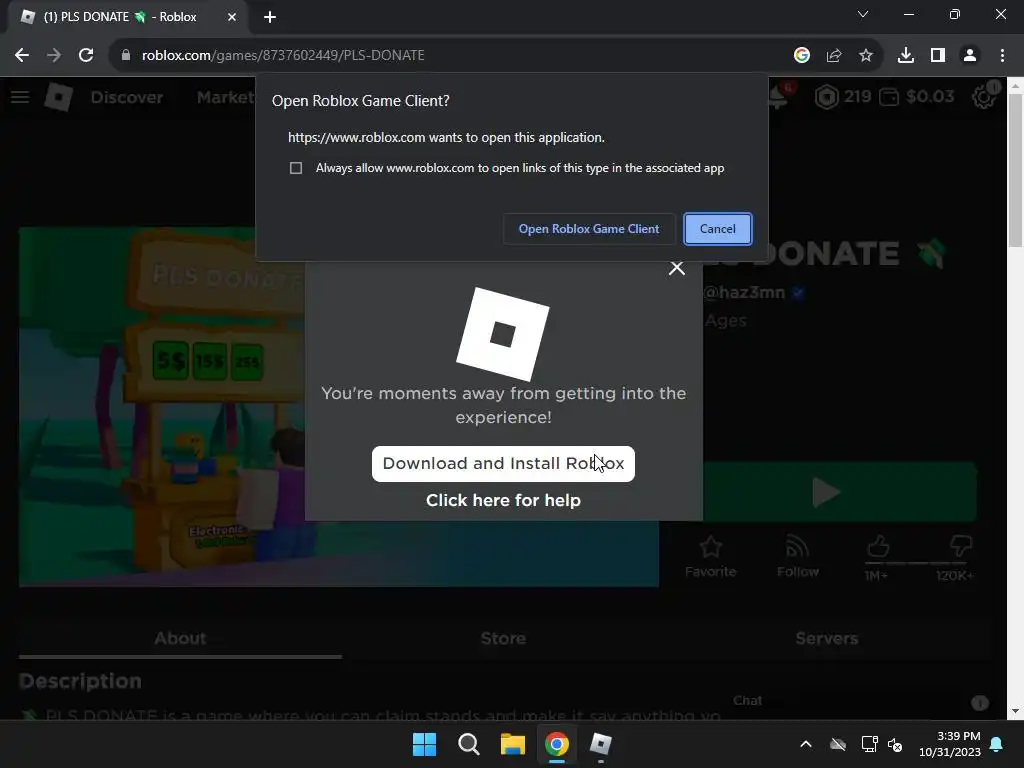This screenshot has width=1024, height=768.
Task: Open Windows notification bell
Action: click(997, 744)
